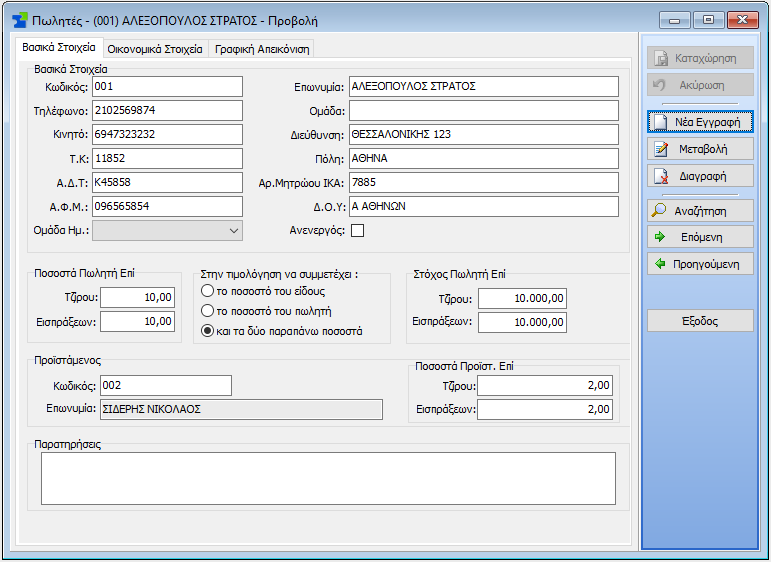Click the Διαγραφή delete page icon
Image resolution: width=771 pixels, height=562 pixels.
pyautogui.click(x=661, y=176)
